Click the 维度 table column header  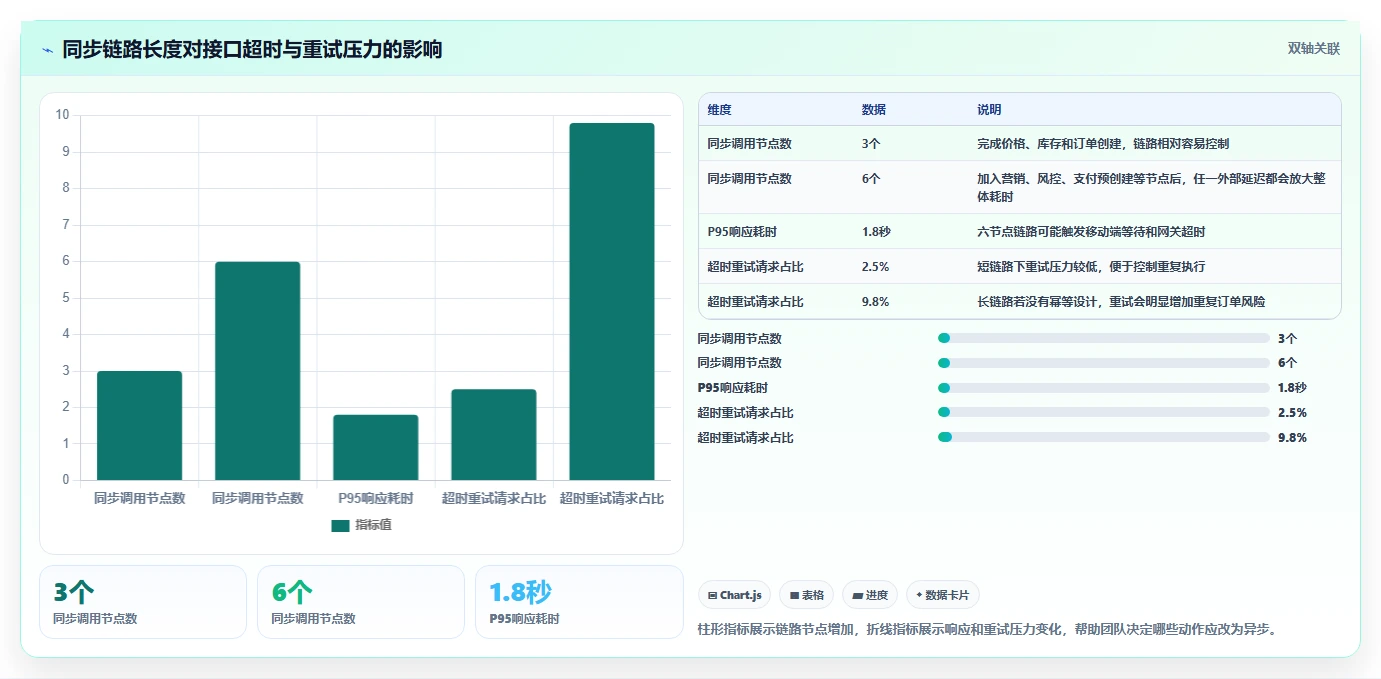point(719,110)
